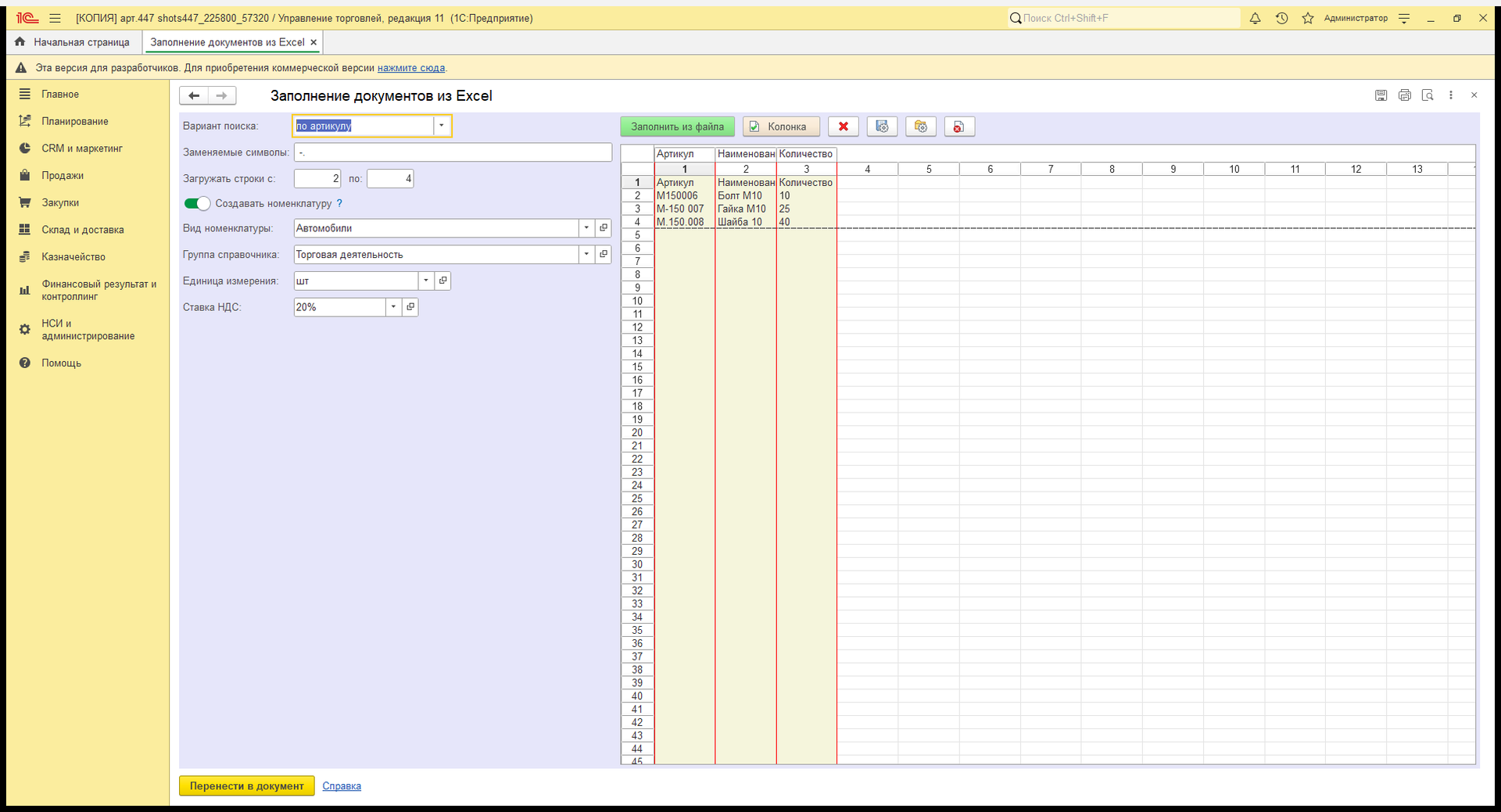Viewport: 1501px width, 812px height.
Task: Click the print icon at the top right
Action: (x=1405, y=95)
